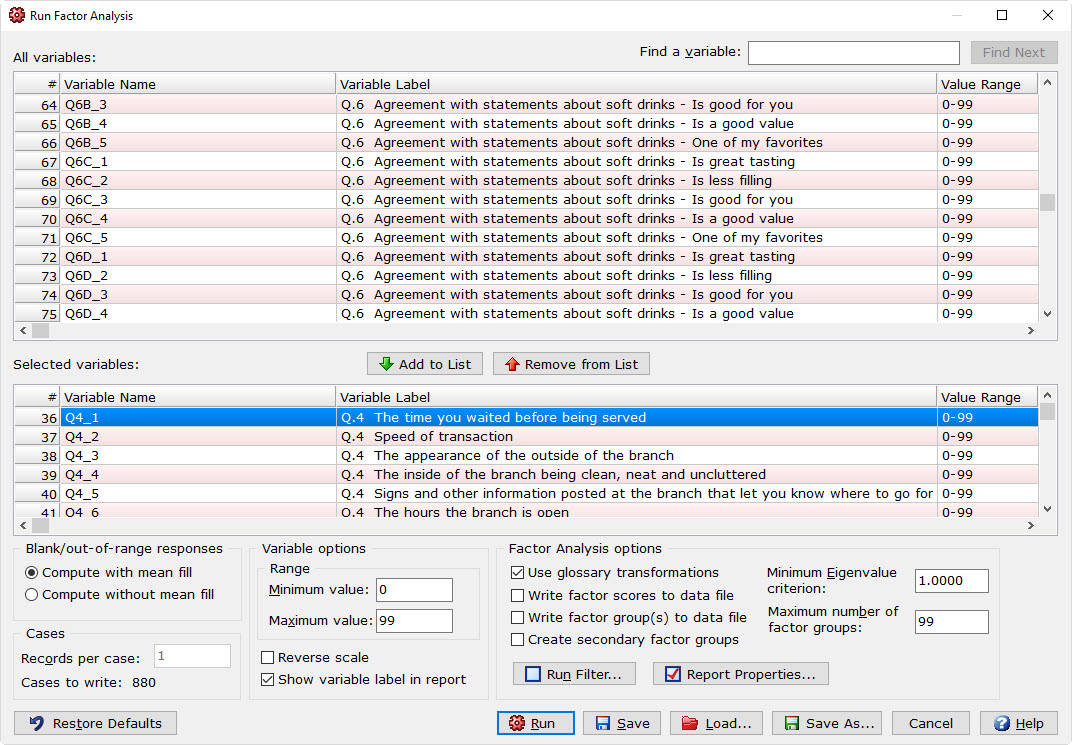Select row 74 Q6D_3 in All variables
1072x745 pixels.
(526, 295)
